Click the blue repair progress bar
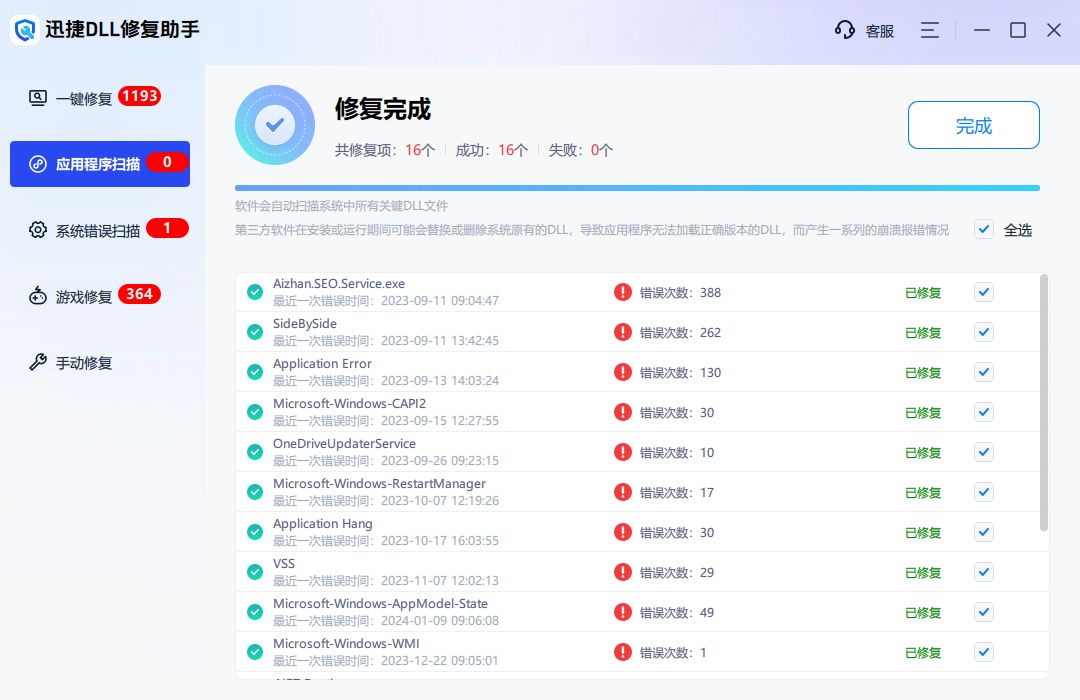Screen dimensions: 1080x700 click(637, 187)
